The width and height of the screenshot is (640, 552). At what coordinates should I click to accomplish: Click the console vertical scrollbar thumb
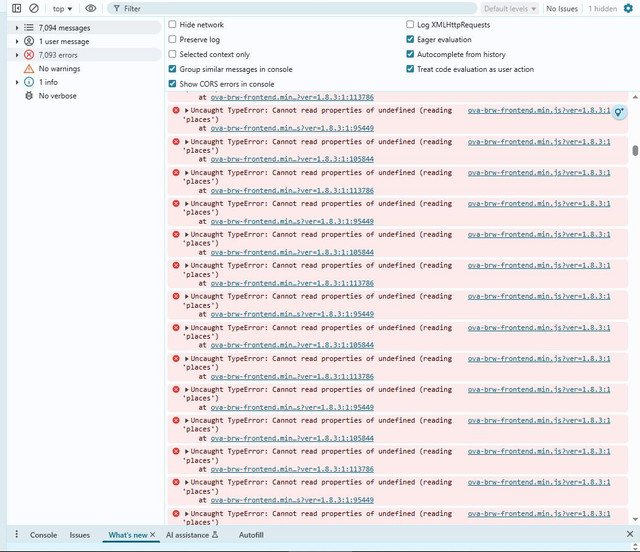coord(635,150)
